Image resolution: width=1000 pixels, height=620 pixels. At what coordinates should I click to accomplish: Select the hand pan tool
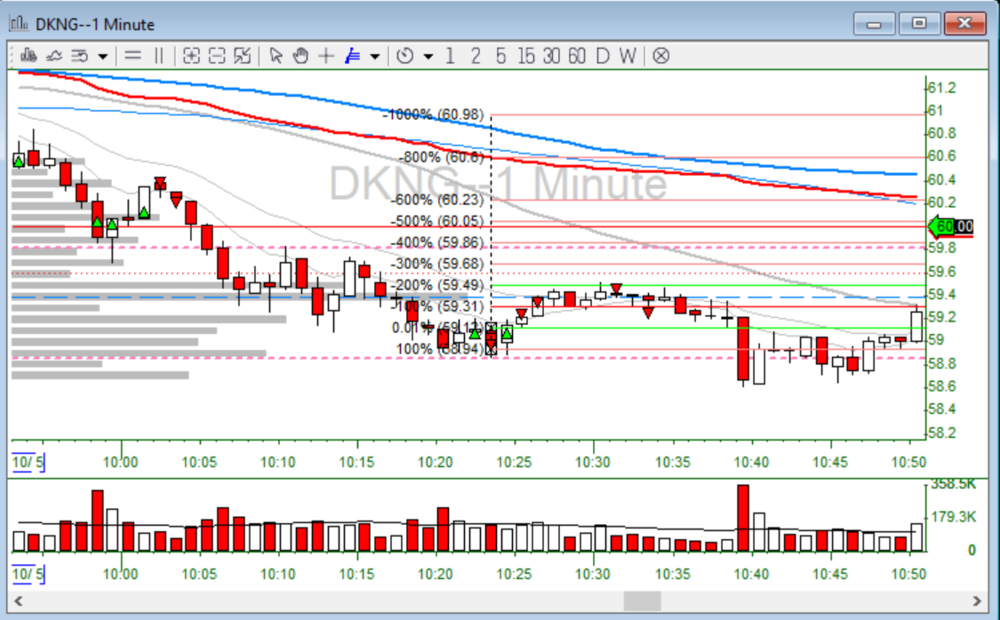click(301, 56)
